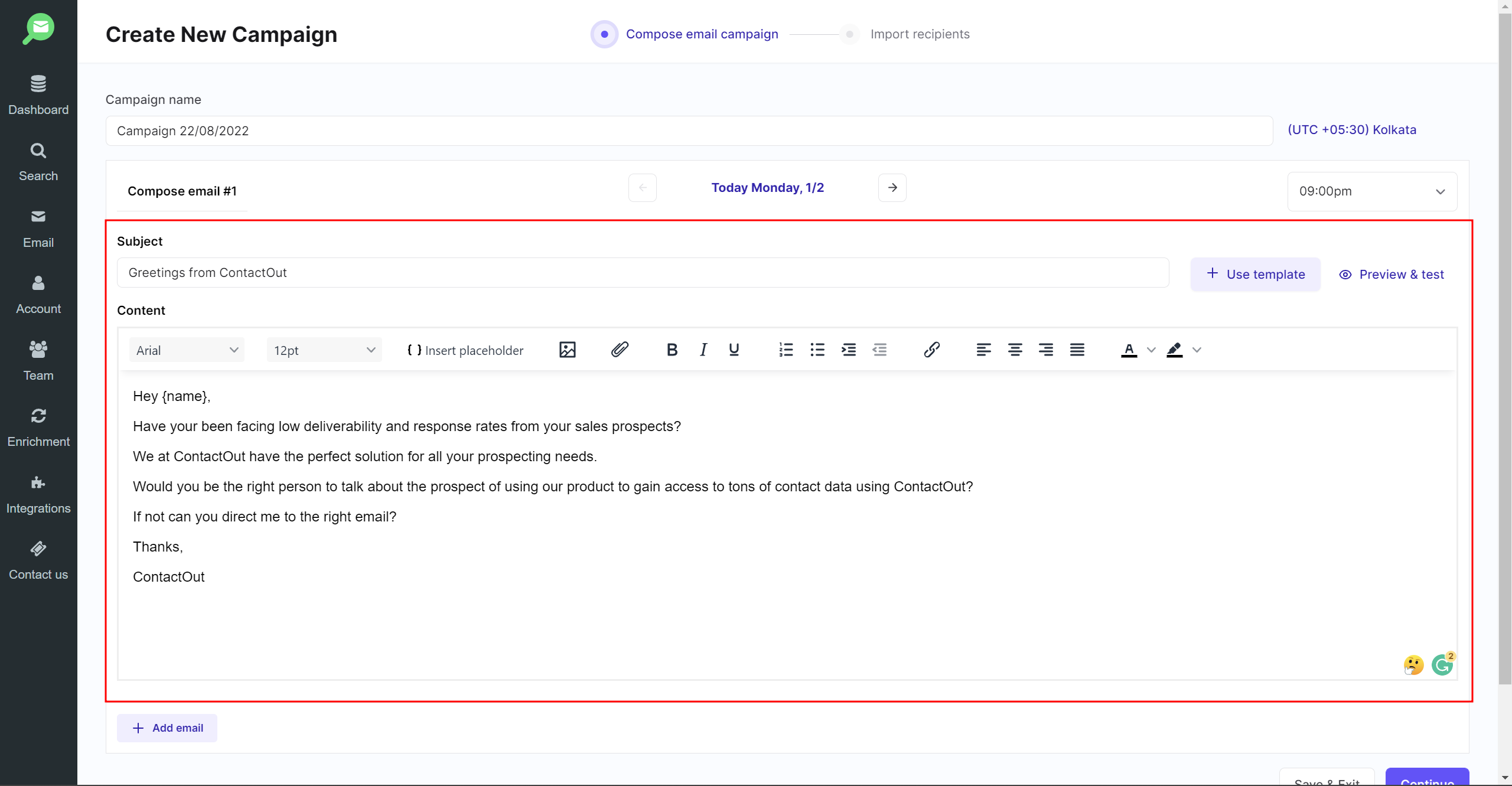Image resolution: width=1512 pixels, height=786 pixels.
Task: Increase paragraph indent
Action: point(849,350)
